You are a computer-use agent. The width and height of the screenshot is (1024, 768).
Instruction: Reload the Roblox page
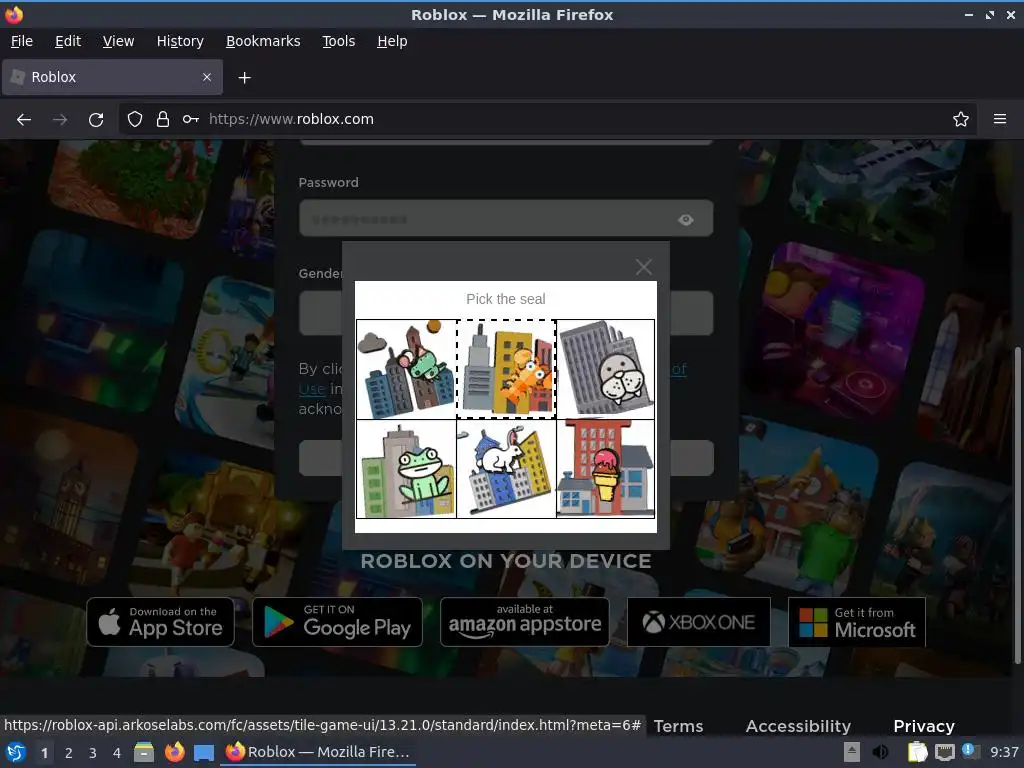96,120
